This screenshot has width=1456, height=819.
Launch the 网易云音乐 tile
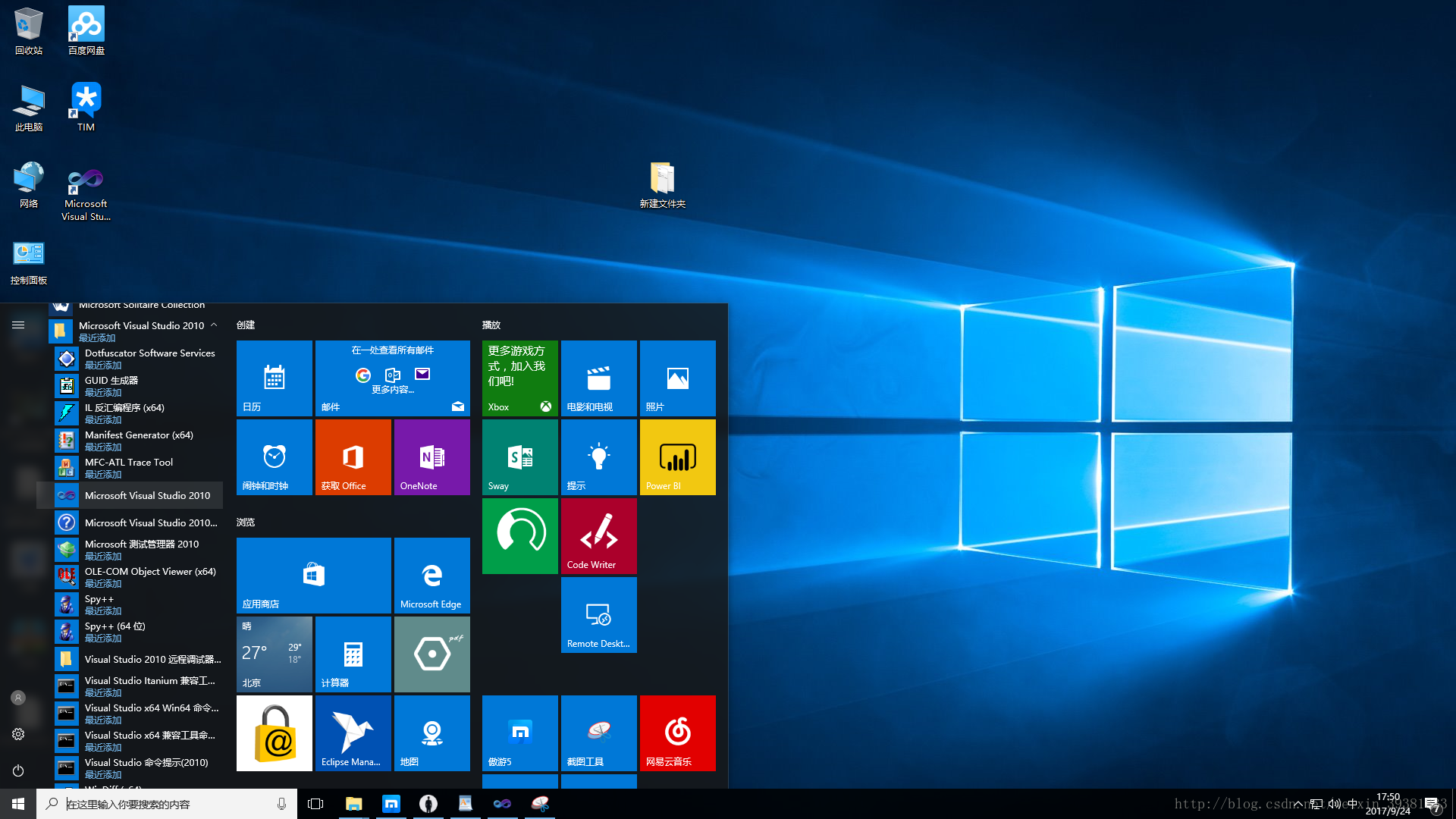[x=678, y=733]
